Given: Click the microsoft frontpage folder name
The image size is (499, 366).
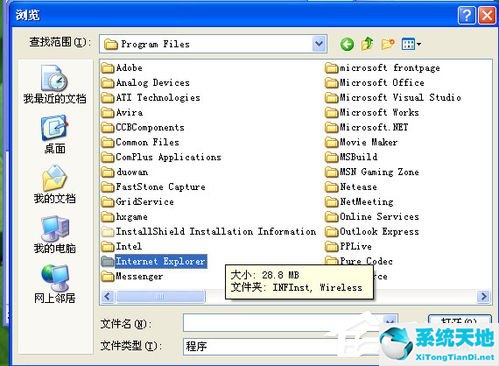Looking at the screenshot, I should pos(390,68).
